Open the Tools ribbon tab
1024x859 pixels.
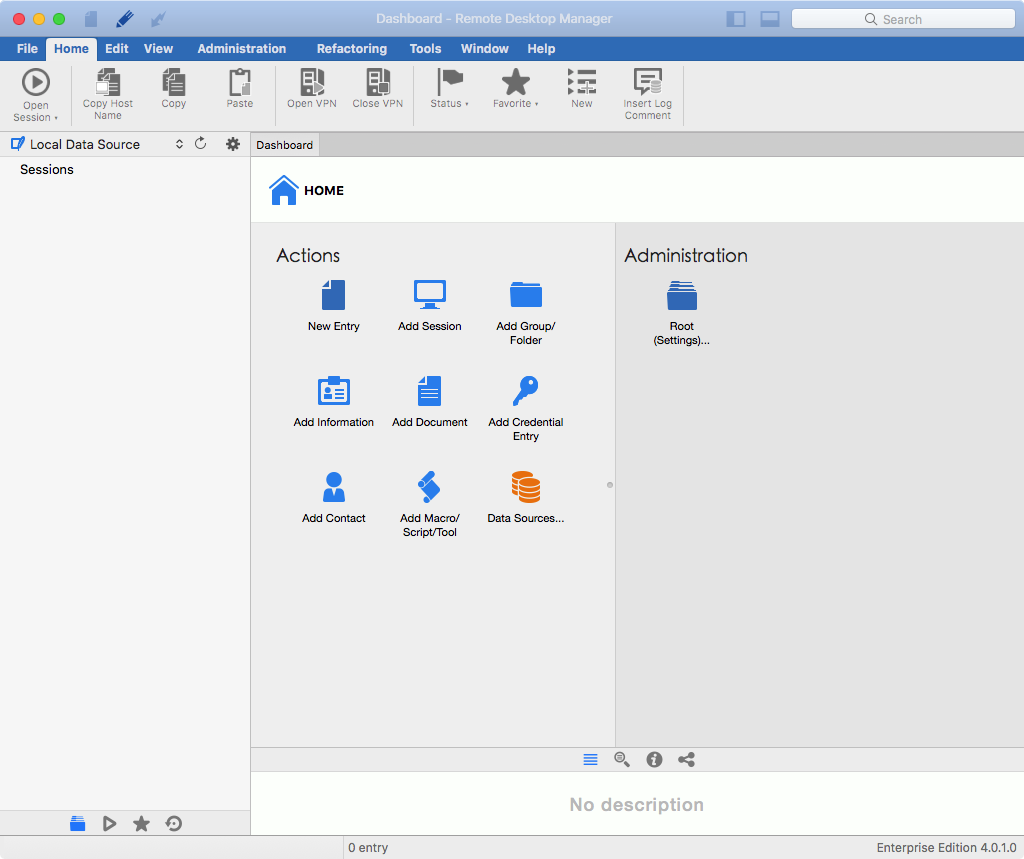(x=425, y=48)
